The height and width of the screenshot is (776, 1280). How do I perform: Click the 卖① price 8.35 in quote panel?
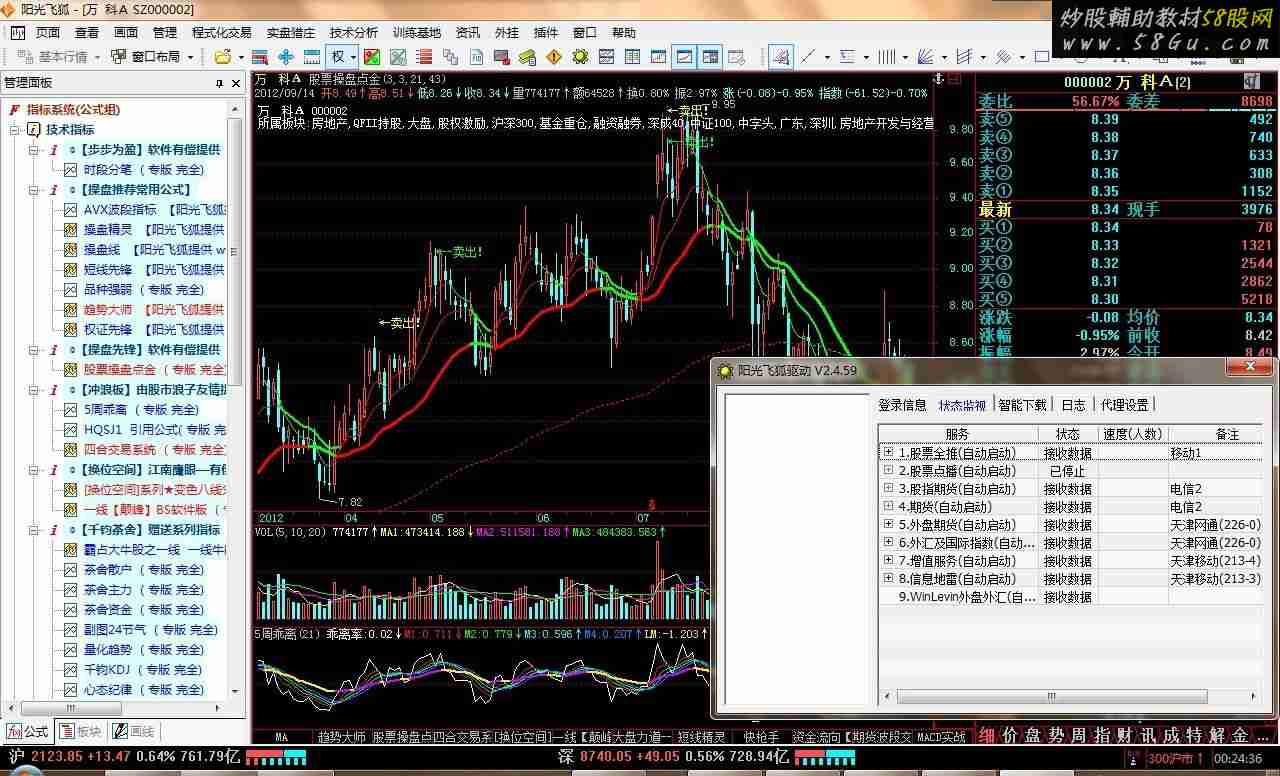click(1104, 191)
